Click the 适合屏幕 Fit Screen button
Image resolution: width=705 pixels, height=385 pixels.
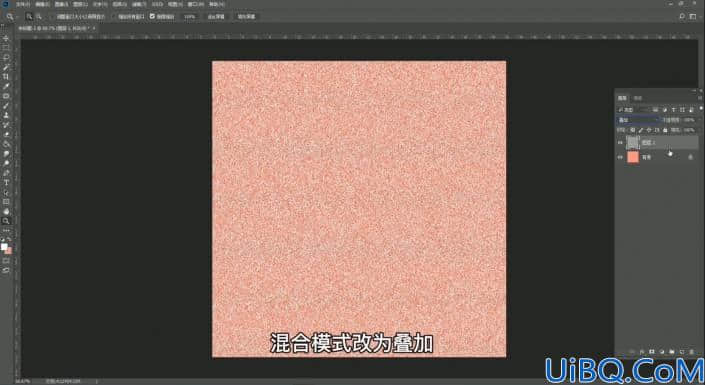216,17
